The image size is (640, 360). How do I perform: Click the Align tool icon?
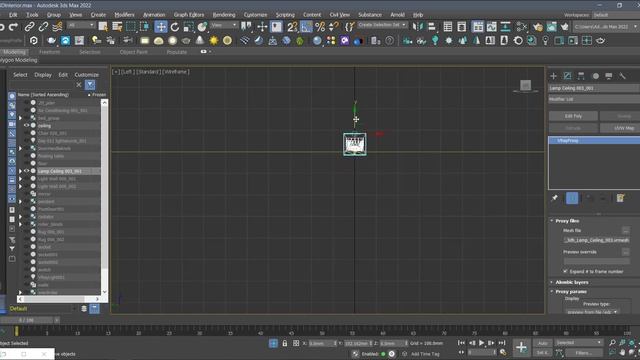coord(431,27)
